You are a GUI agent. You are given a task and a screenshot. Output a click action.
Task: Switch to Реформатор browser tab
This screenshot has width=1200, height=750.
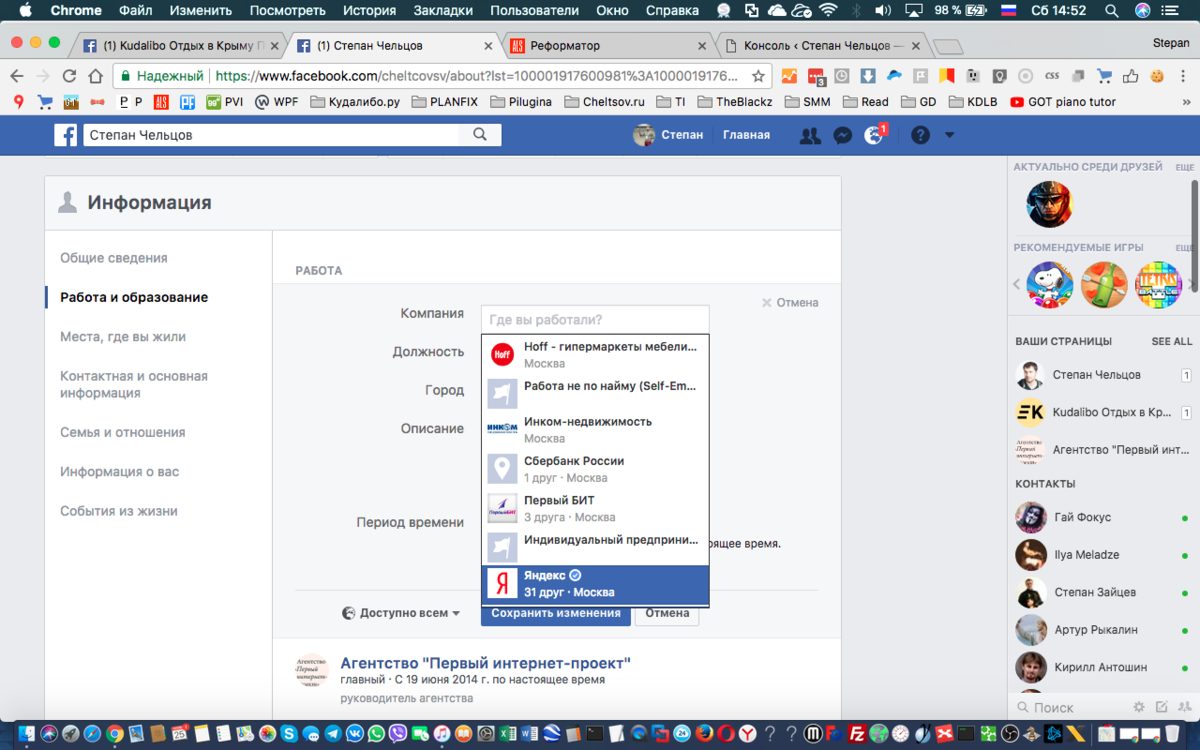(606, 46)
